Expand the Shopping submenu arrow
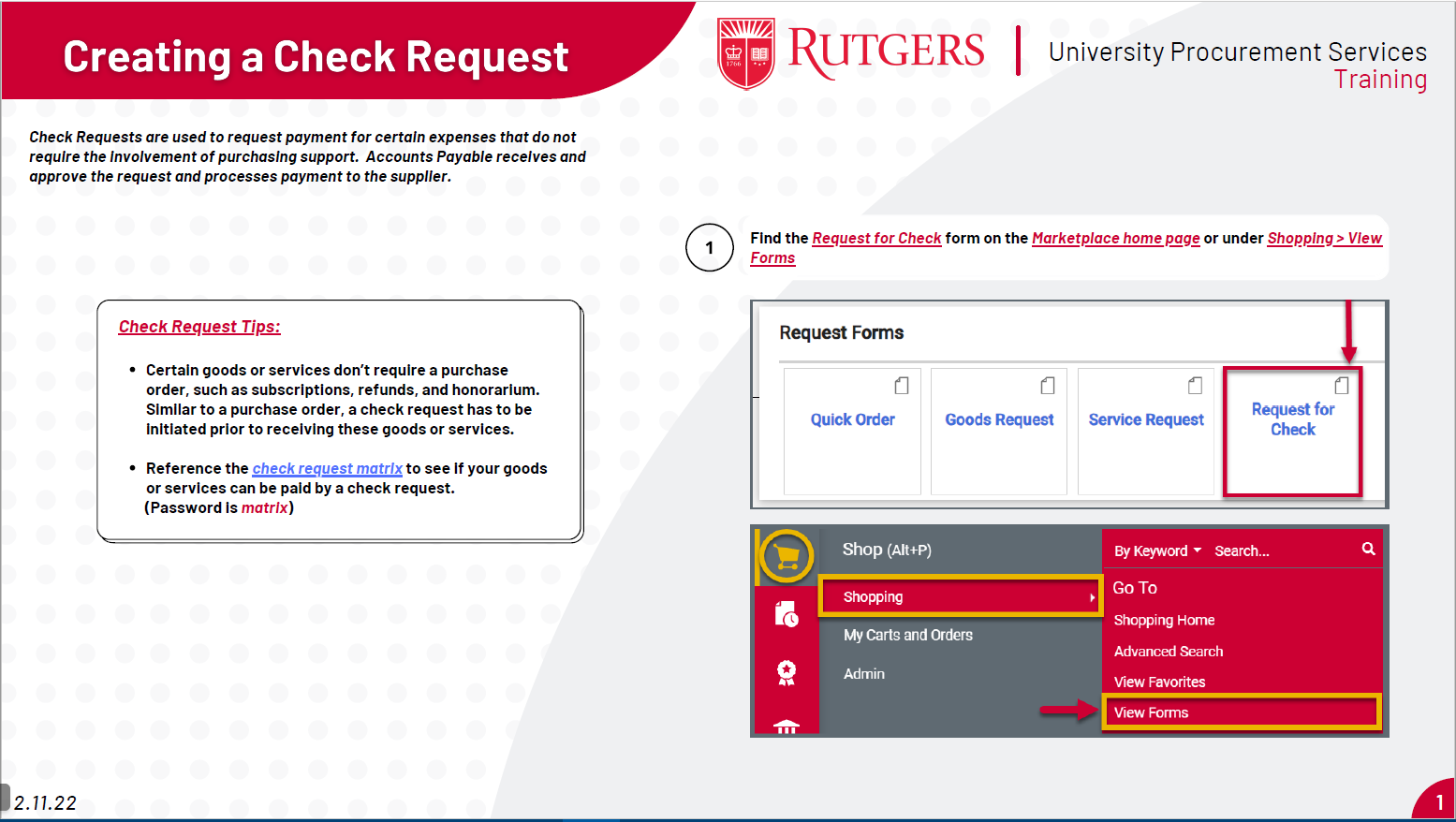This screenshot has height=822, width=1456. 1092,597
